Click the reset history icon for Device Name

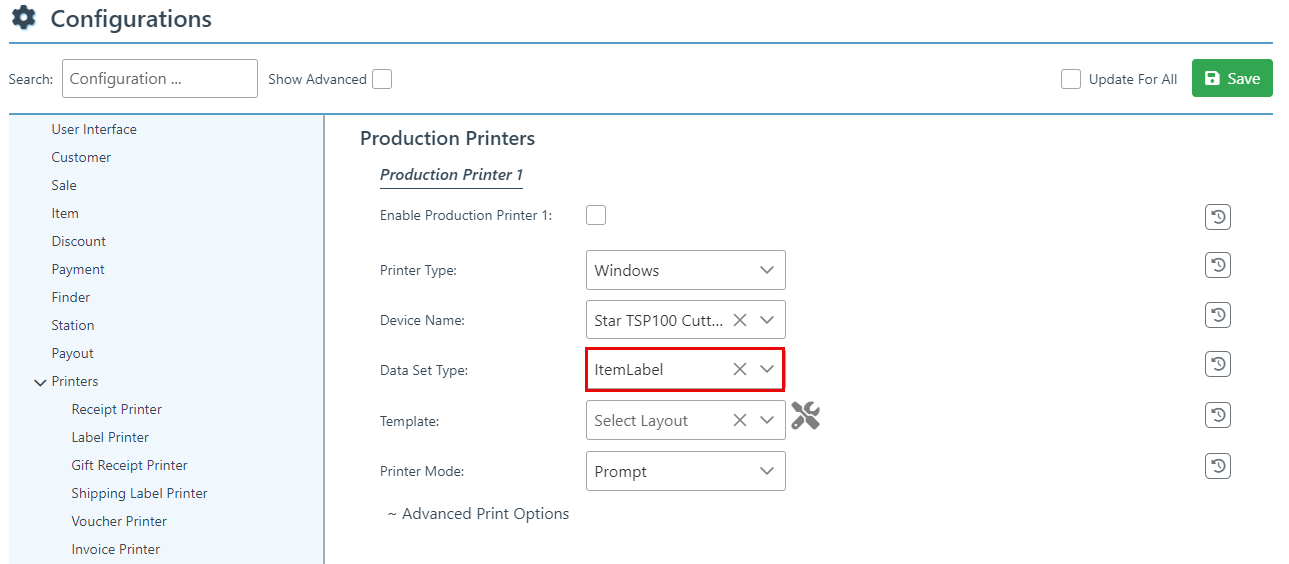click(1217, 315)
